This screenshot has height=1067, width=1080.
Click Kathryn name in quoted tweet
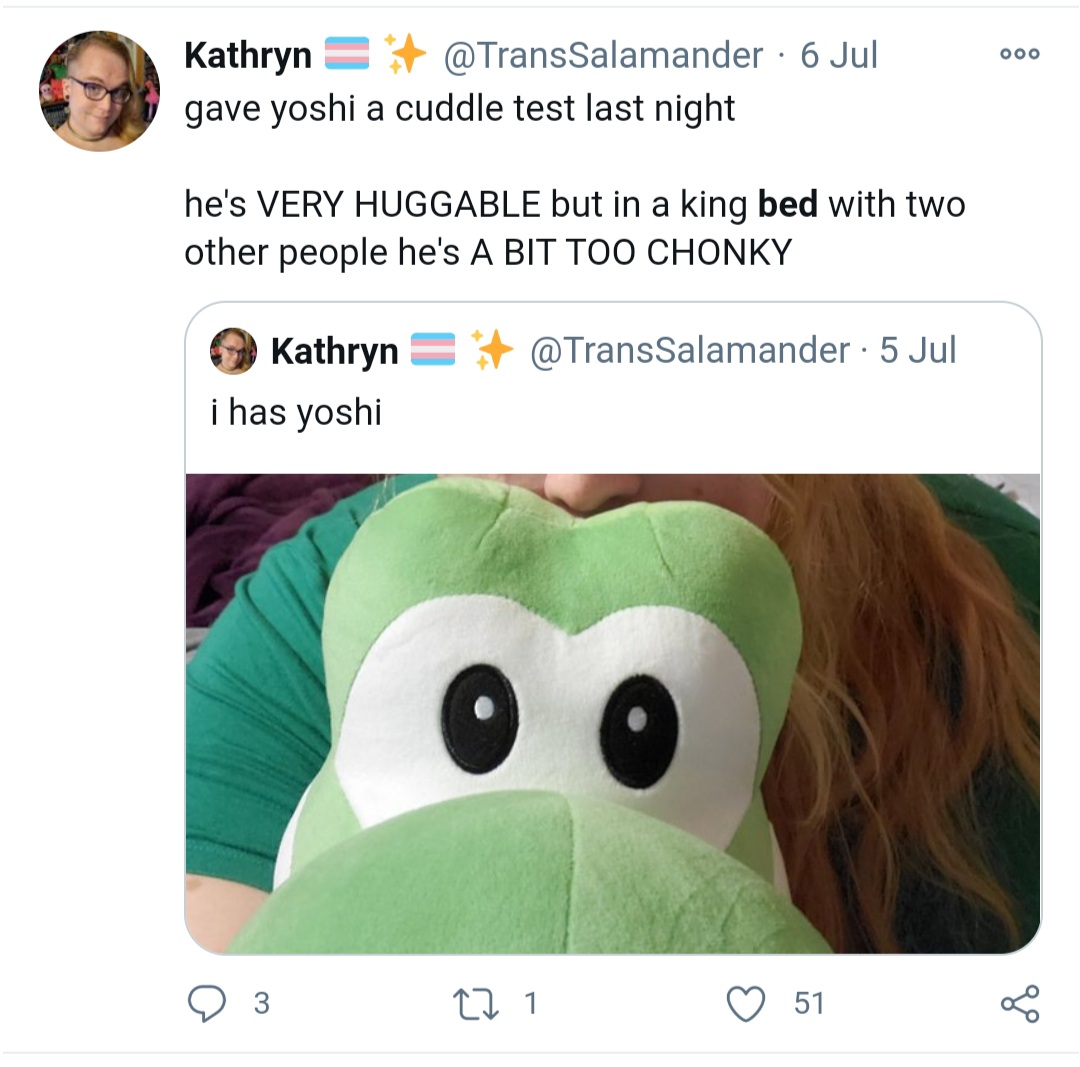(x=335, y=351)
